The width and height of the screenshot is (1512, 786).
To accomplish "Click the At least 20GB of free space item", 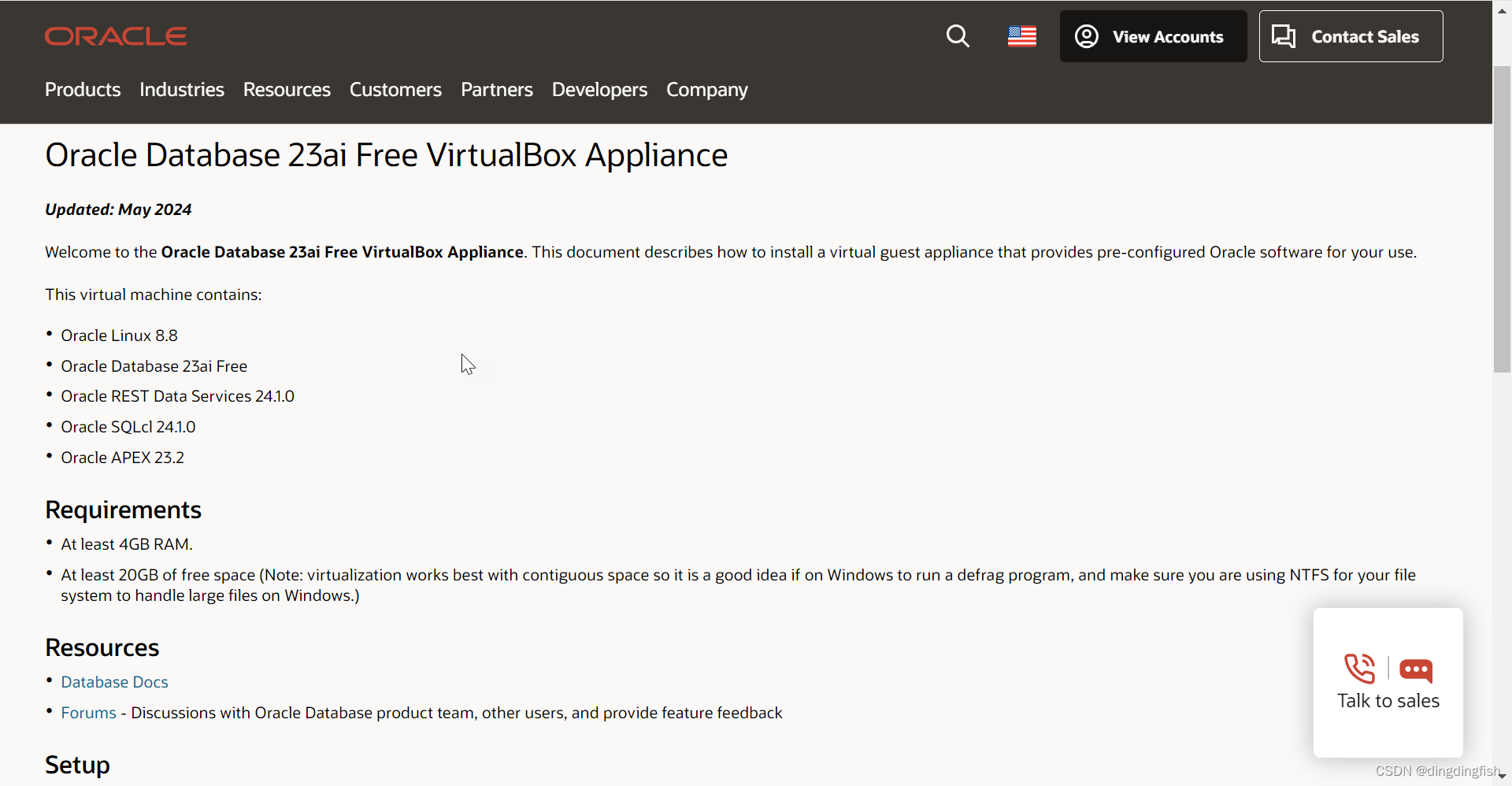I will pyautogui.click(x=738, y=585).
